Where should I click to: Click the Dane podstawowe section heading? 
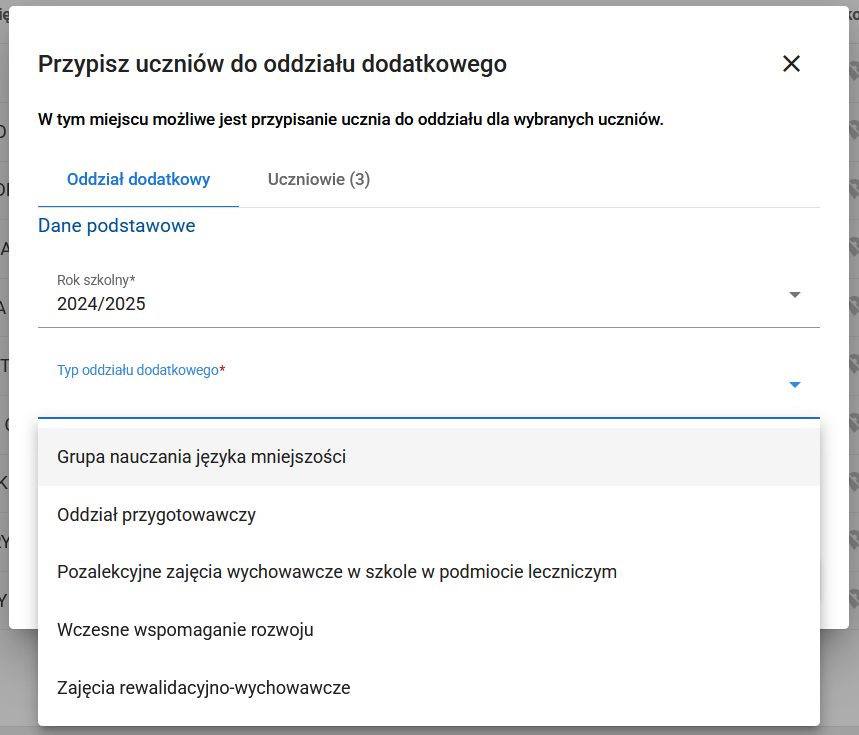tap(116, 225)
